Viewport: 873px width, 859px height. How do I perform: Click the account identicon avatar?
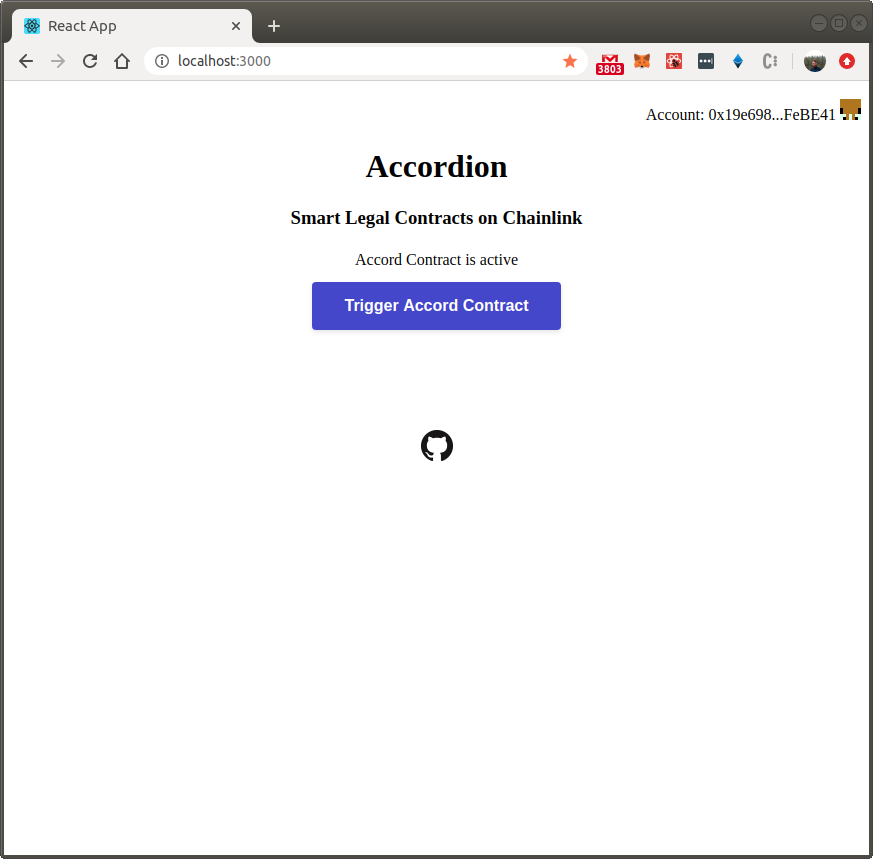pyautogui.click(x=850, y=110)
